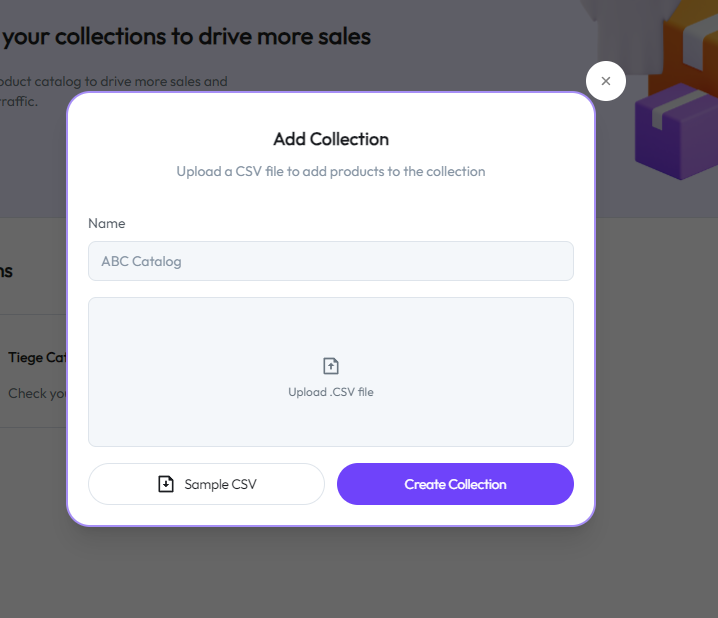
Task: Click the product catalog description text
Action: coord(114,81)
